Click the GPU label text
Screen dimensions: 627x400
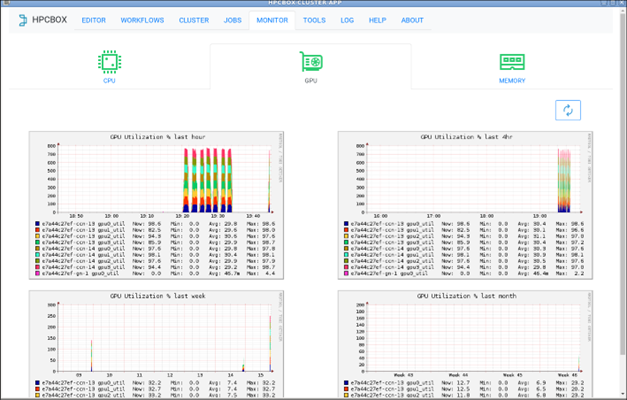point(311,81)
